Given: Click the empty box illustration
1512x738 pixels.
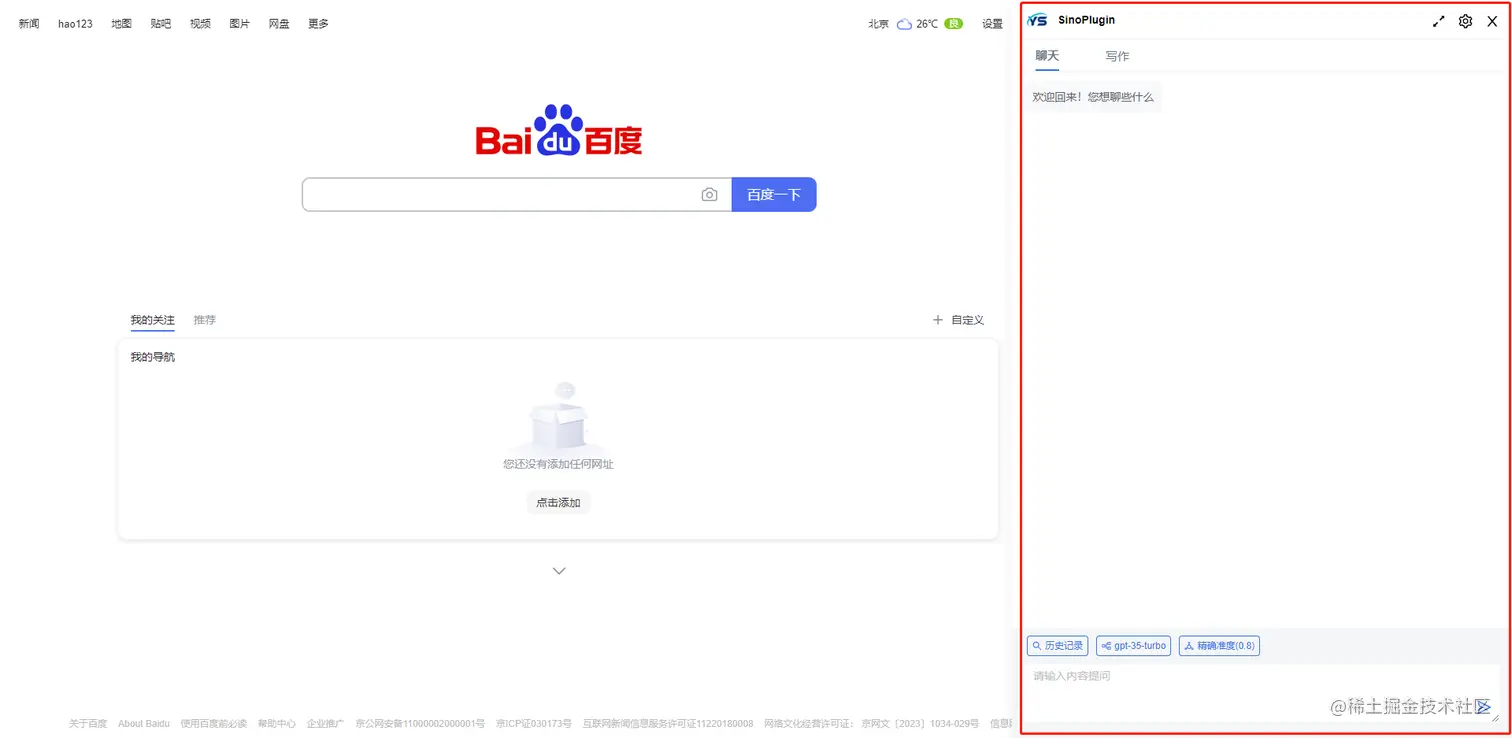Looking at the screenshot, I should click(x=559, y=417).
